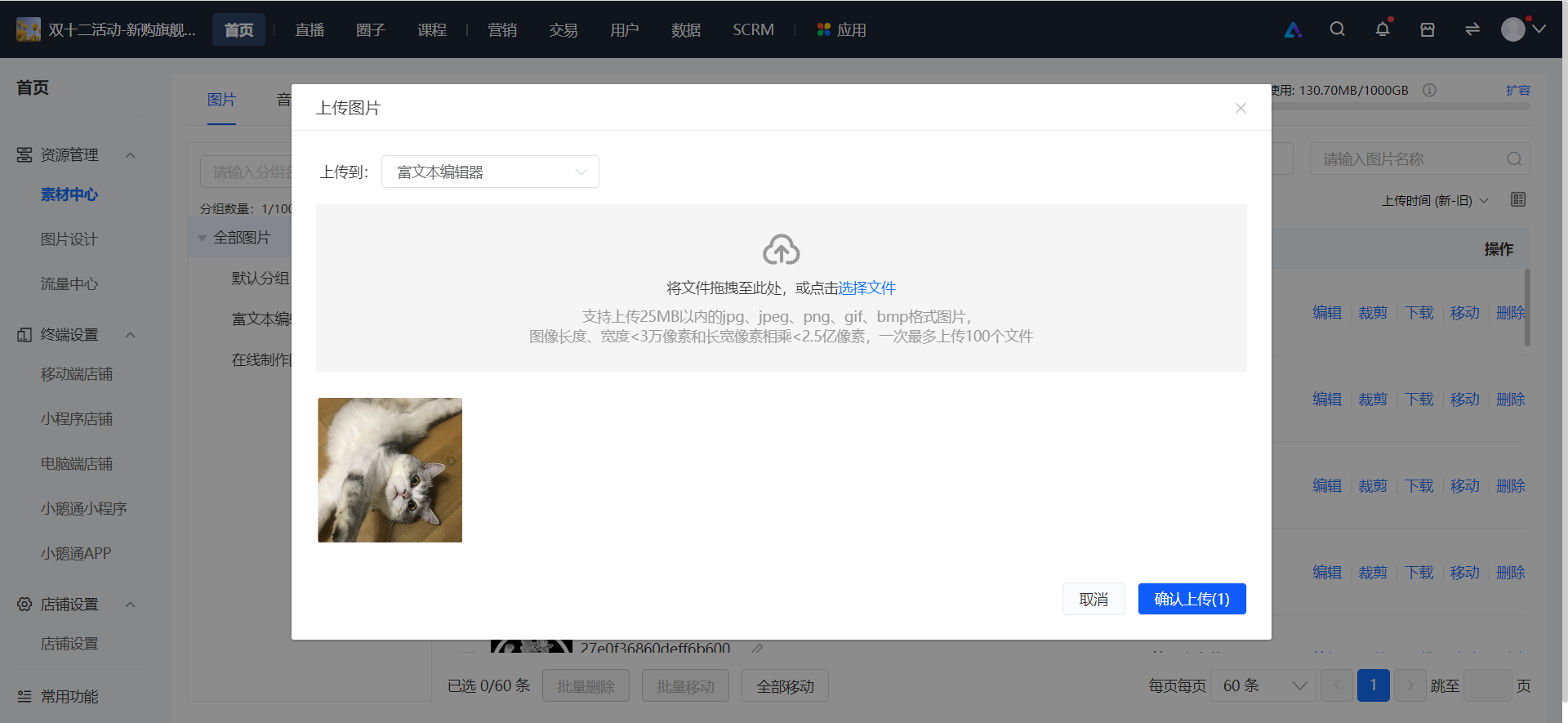Open the search magnifier in top bar
The height and width of the screenshot is (723, 1568).
pyautogui.click(x=1337, y=29)
